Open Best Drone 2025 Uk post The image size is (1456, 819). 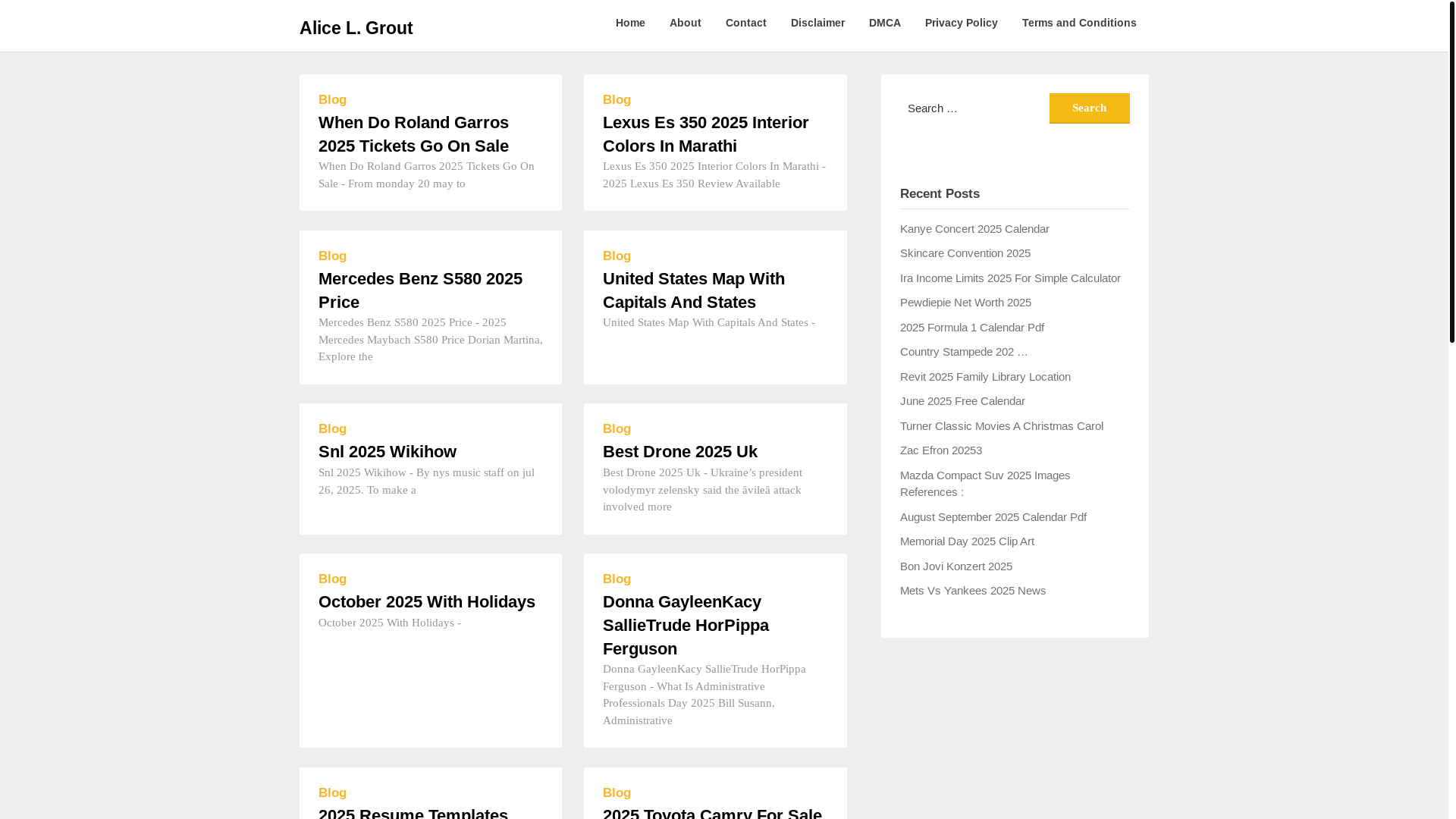679,452
